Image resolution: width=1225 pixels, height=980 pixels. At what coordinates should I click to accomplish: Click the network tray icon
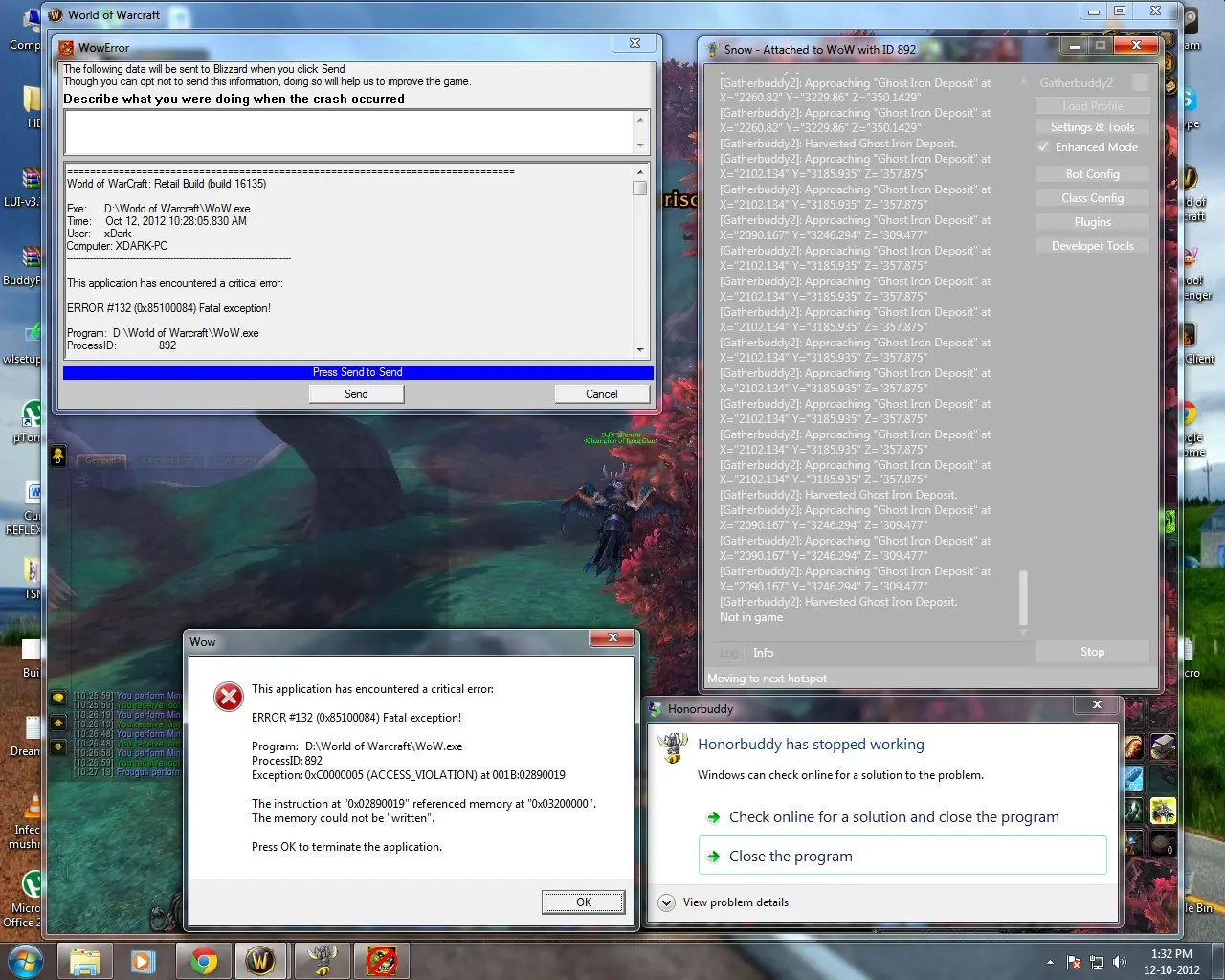pyautogui.click(x=1097, y=962)
